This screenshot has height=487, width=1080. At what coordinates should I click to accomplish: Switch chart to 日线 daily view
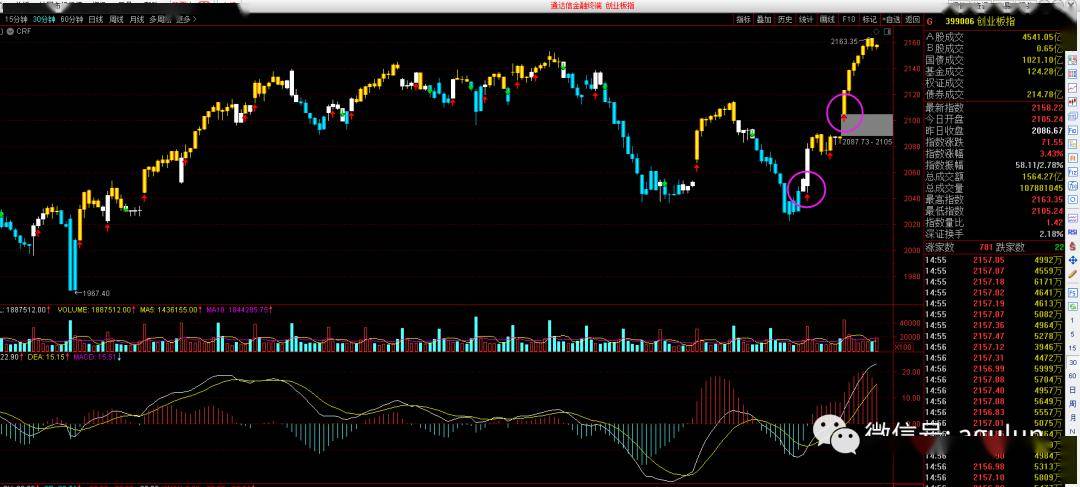pos(94,19)
